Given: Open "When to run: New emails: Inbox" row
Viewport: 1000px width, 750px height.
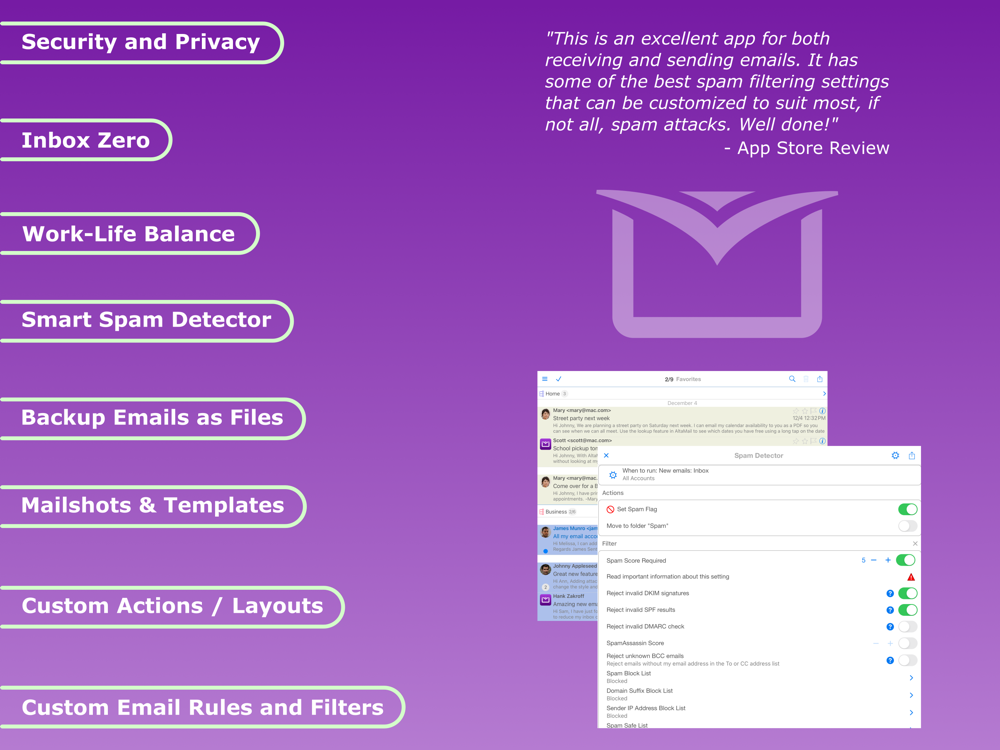Looking at the screenshot, I should pos(759,474).
